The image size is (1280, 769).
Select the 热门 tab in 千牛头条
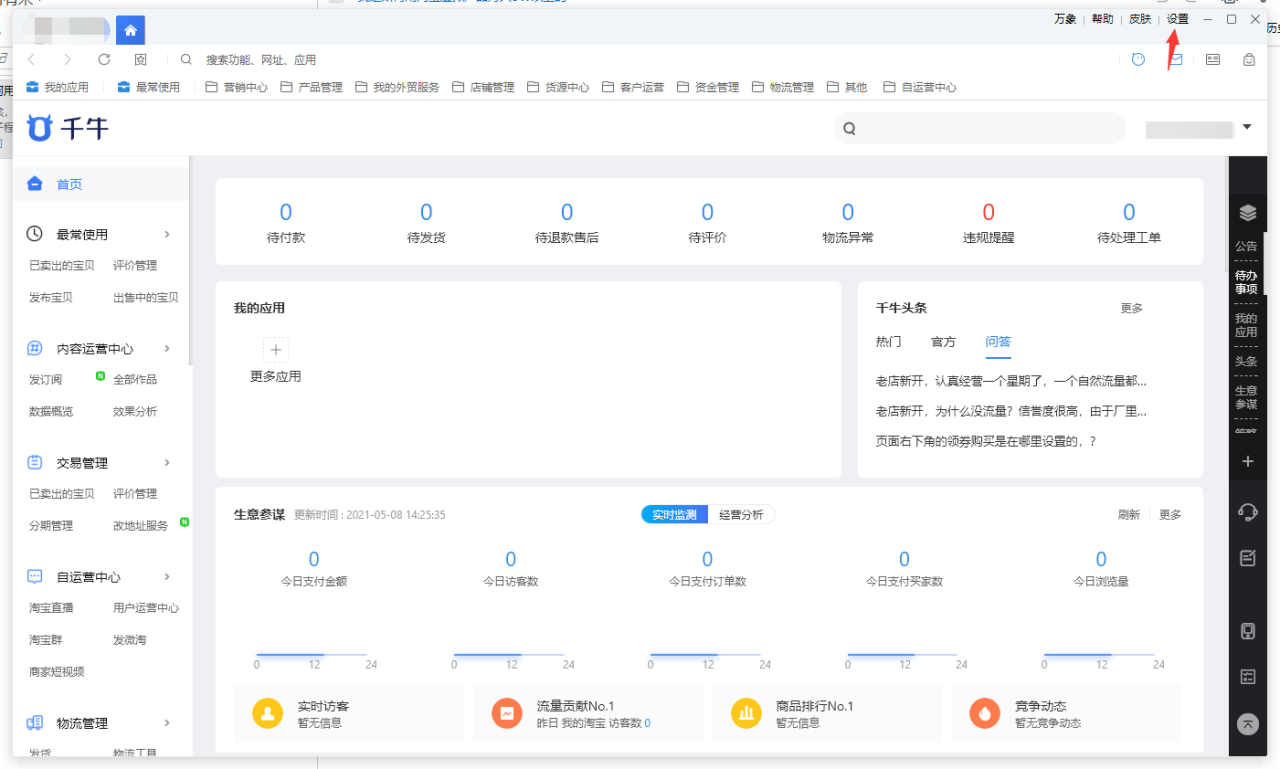click(x=889, y=342)
